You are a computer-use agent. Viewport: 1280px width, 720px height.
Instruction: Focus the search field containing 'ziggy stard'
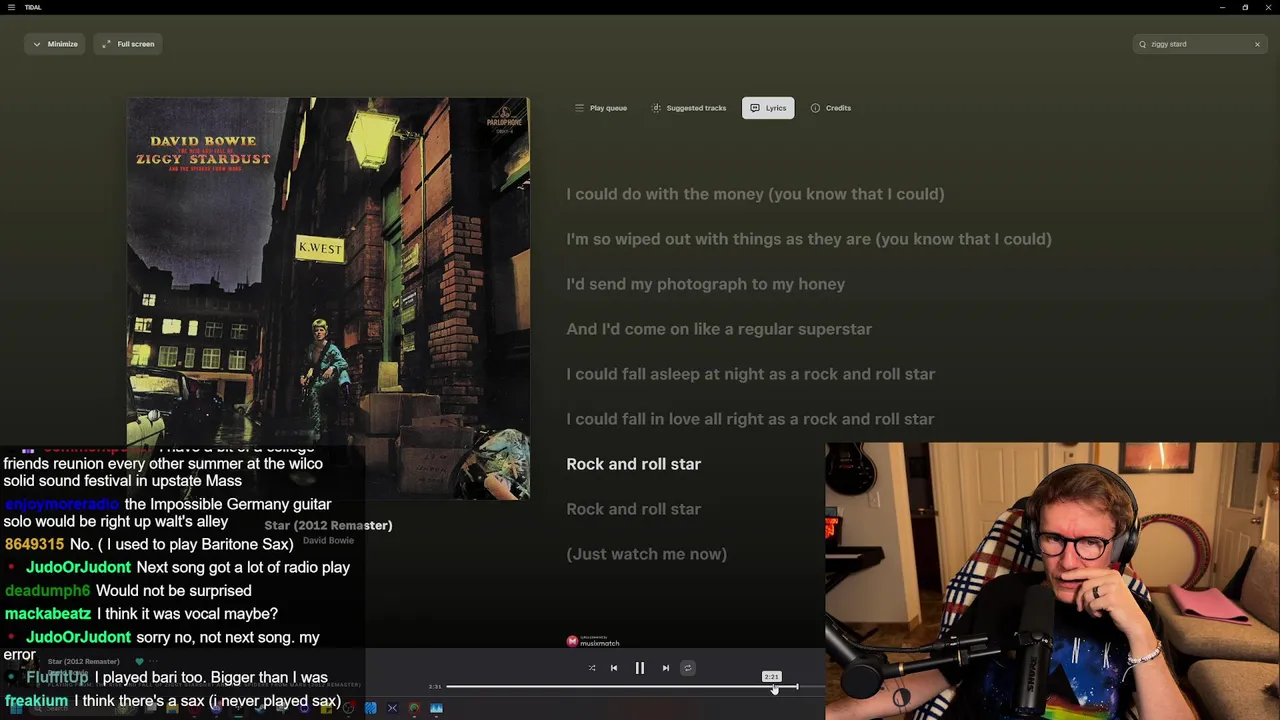tap(1199, 44)
